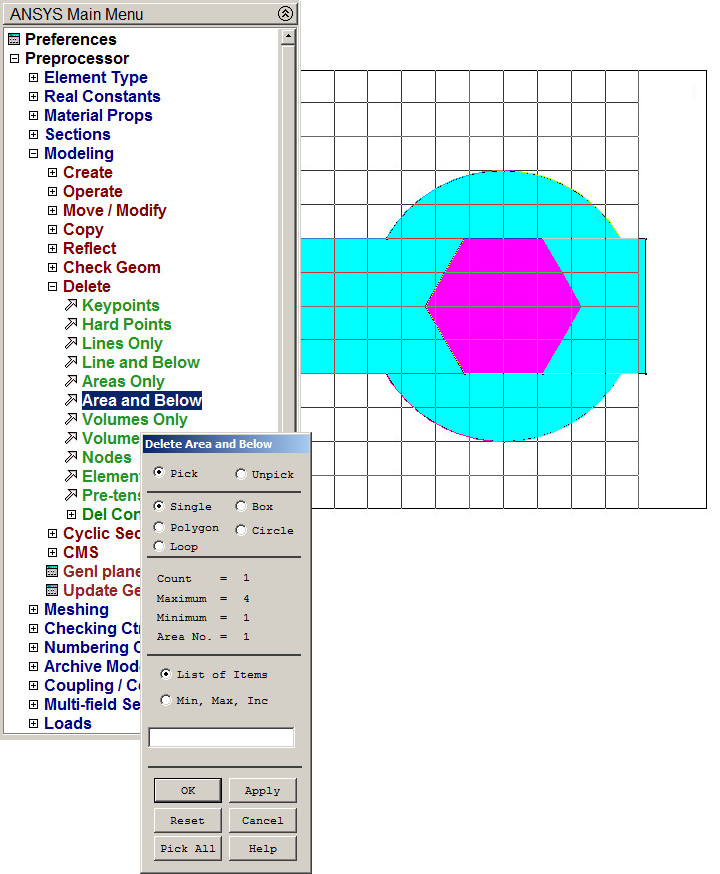
Task: Click the Pick All button
Action: click(188, 848)
